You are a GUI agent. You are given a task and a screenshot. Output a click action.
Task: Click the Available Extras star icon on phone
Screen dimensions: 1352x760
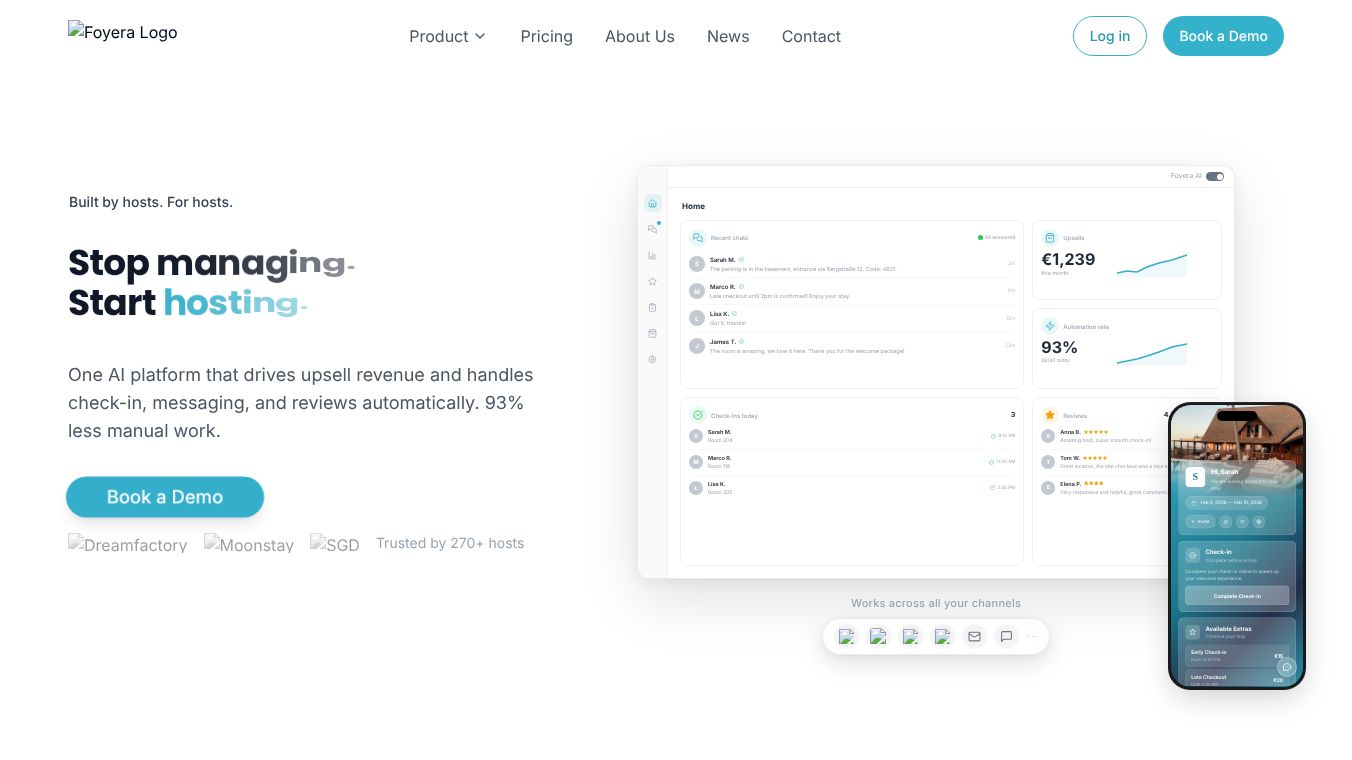point(1192,632)
